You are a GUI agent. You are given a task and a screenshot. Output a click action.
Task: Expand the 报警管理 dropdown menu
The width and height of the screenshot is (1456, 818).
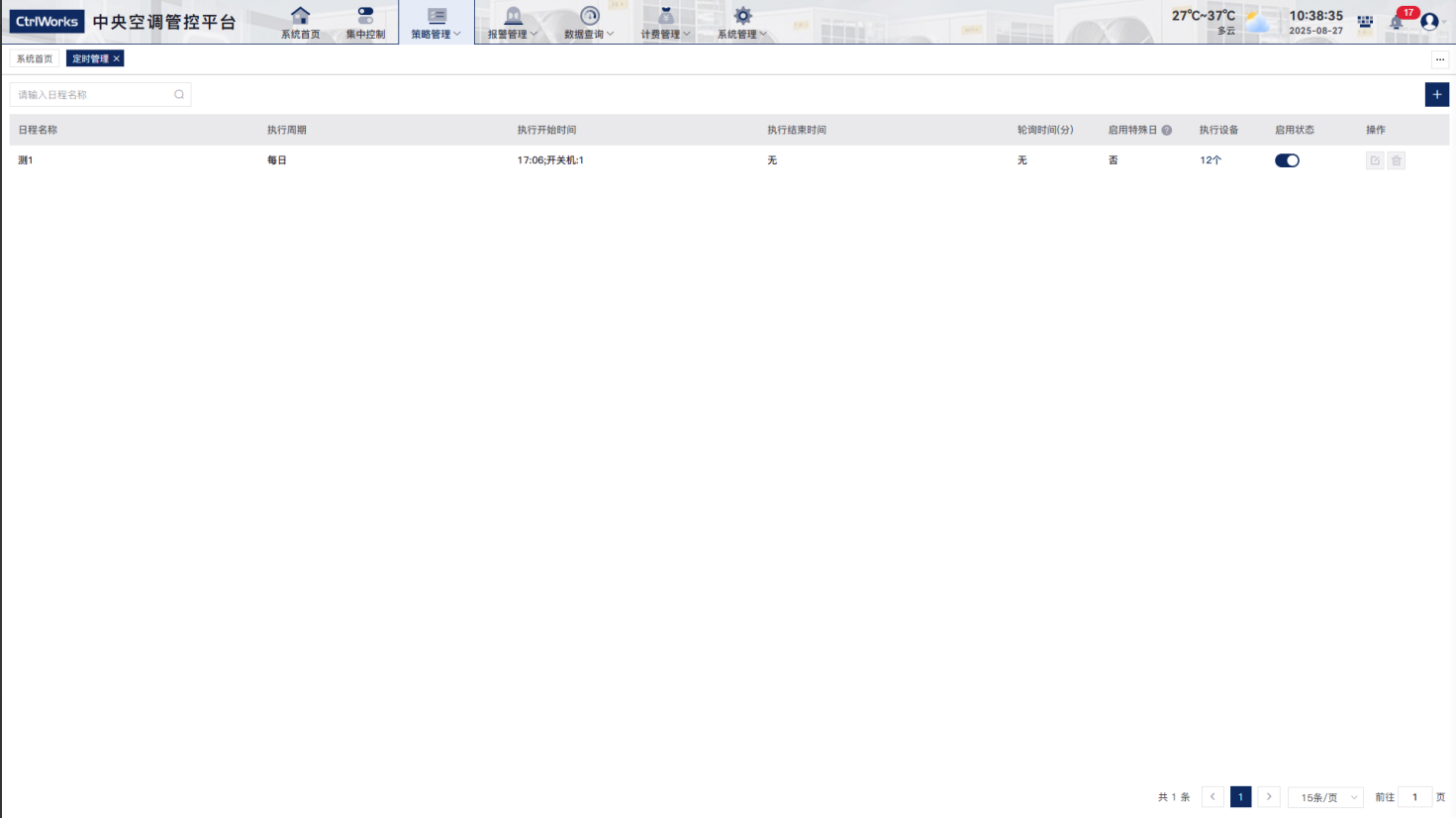coord(513,22)
